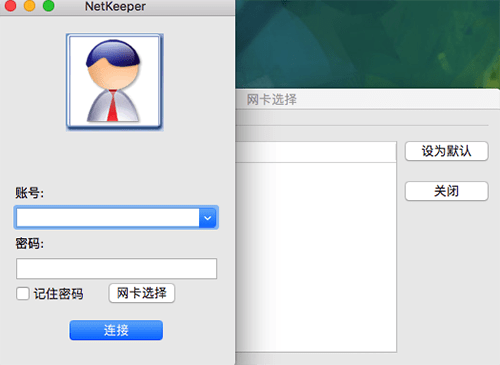Screen dimensions: 500x365
Task: Enable the 记住密码 remember password checkbox
Action: tap(23, 294)
